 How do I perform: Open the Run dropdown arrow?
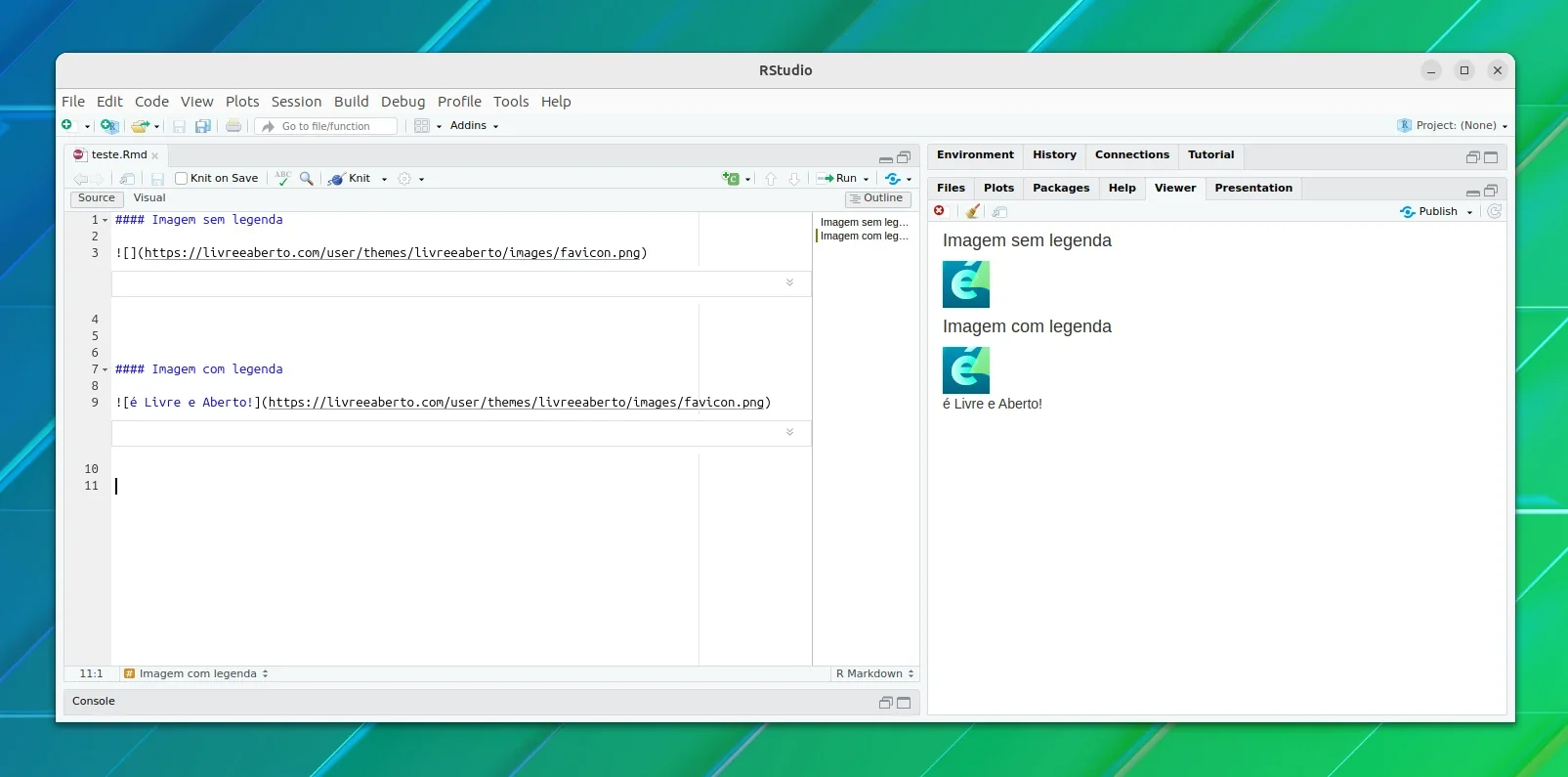coord(866,179)
